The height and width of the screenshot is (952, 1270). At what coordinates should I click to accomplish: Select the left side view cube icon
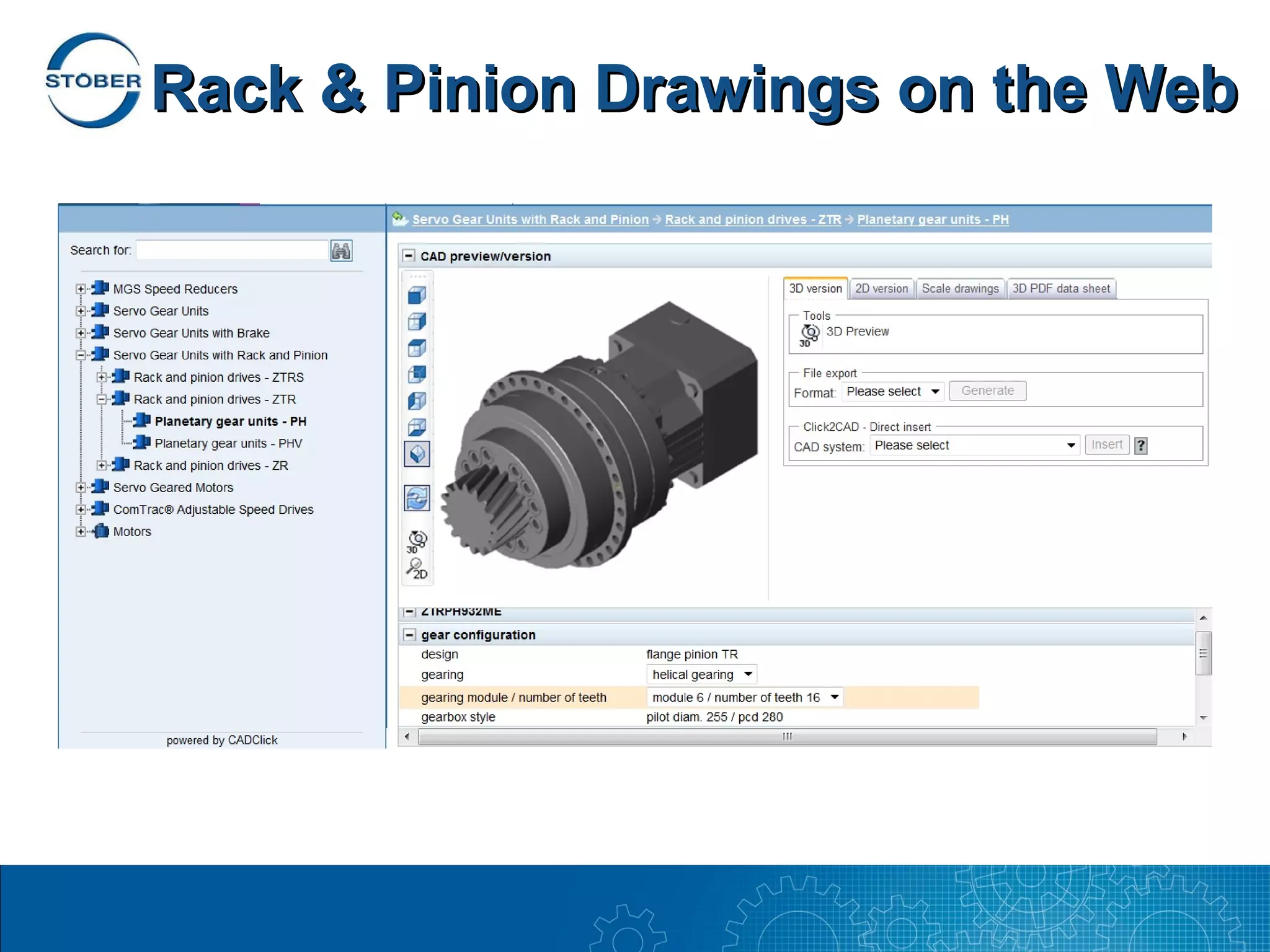pos(417,401)
